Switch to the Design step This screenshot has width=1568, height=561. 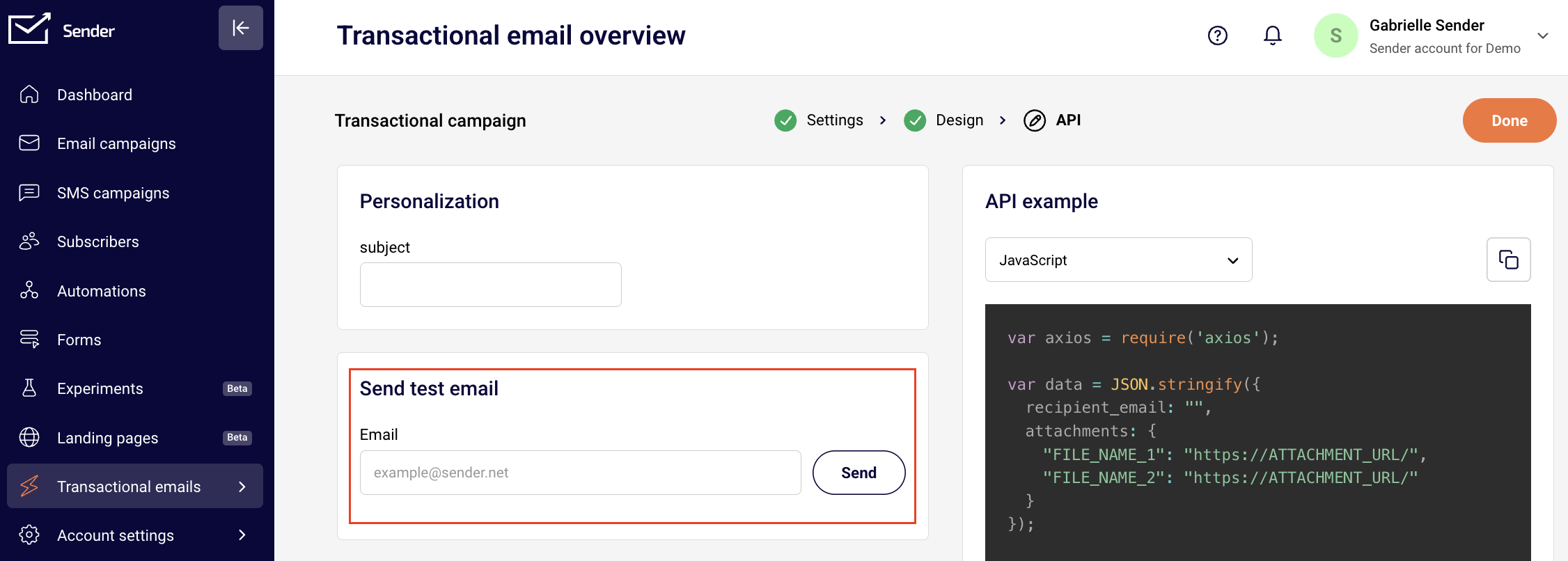[959, 120]
